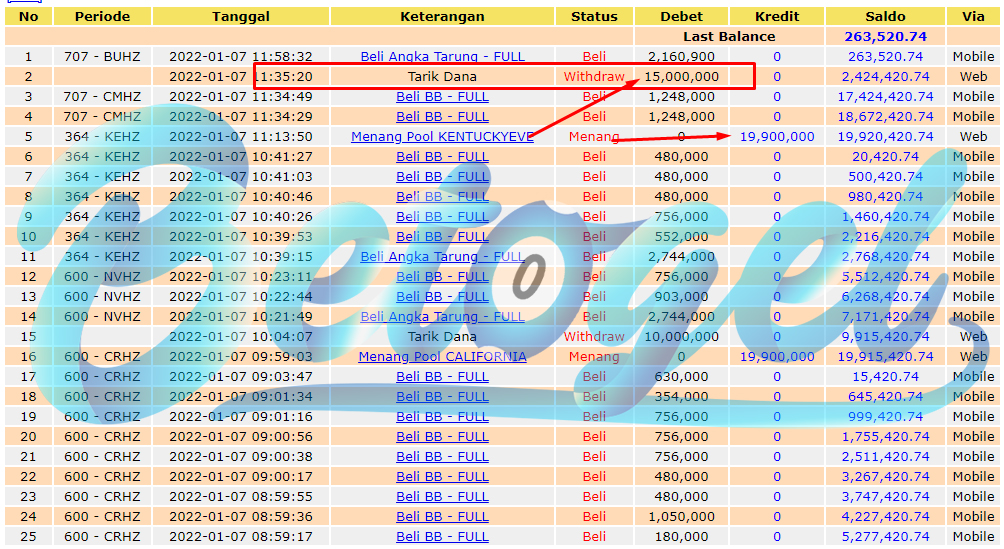
Task: Click the Periode column header
Action: tap(102, 17)
